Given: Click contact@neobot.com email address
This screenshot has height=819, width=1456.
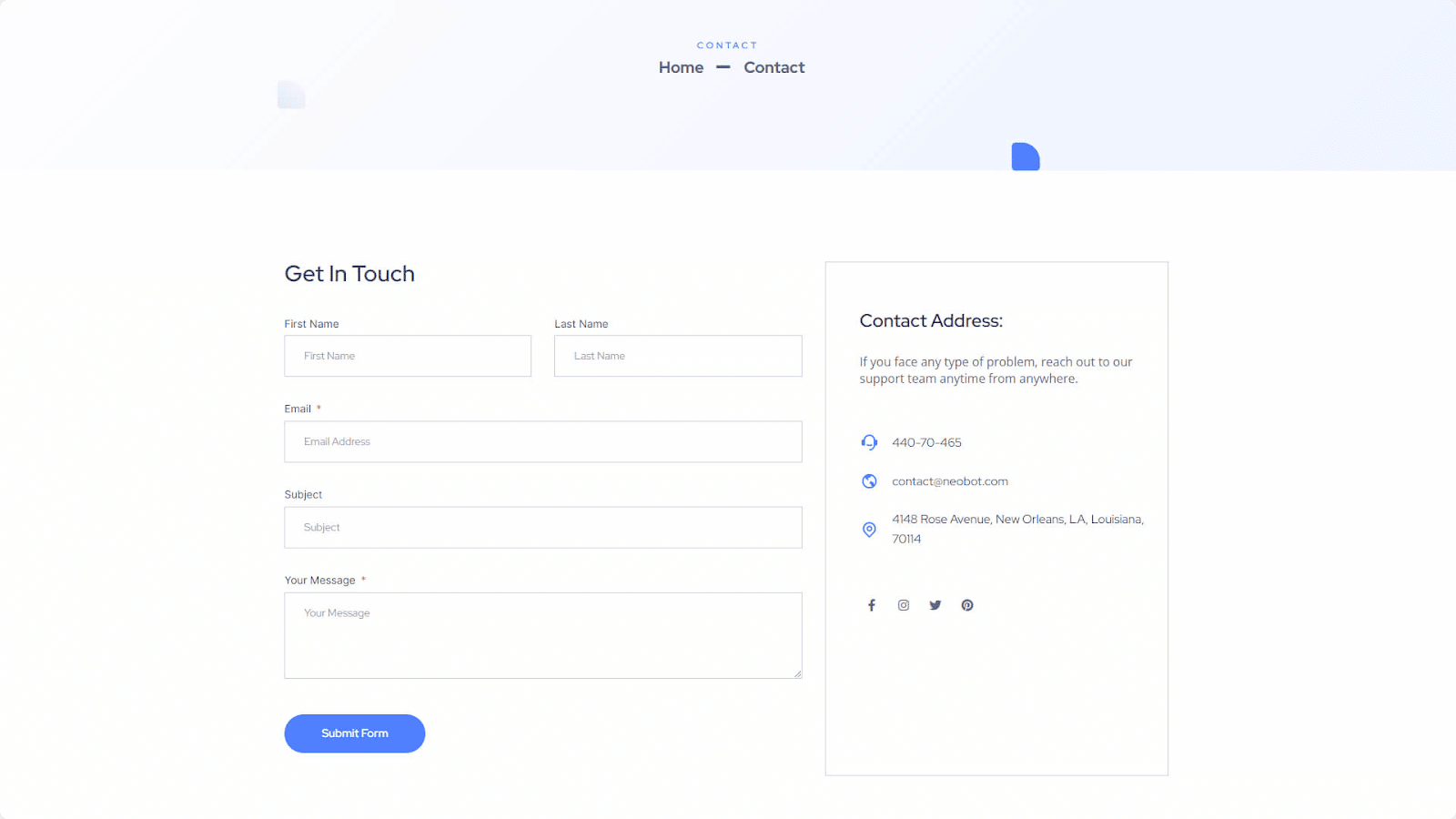Looking at the screenshot, I should point(950,481).
